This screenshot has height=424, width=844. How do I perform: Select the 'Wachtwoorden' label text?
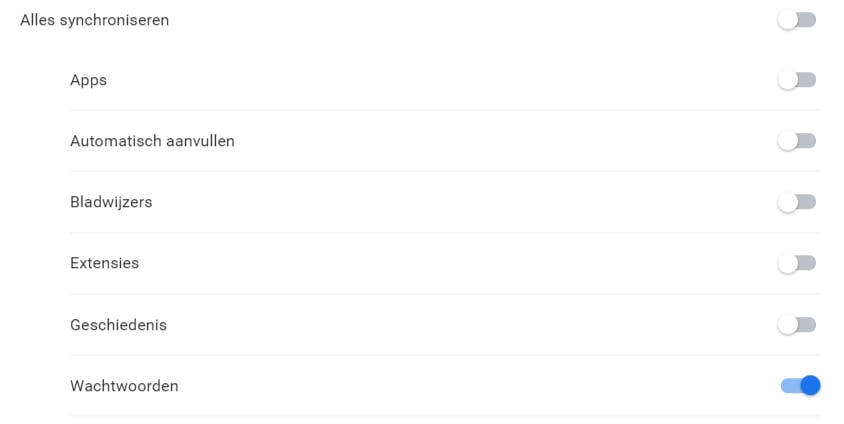click(124, 385)
